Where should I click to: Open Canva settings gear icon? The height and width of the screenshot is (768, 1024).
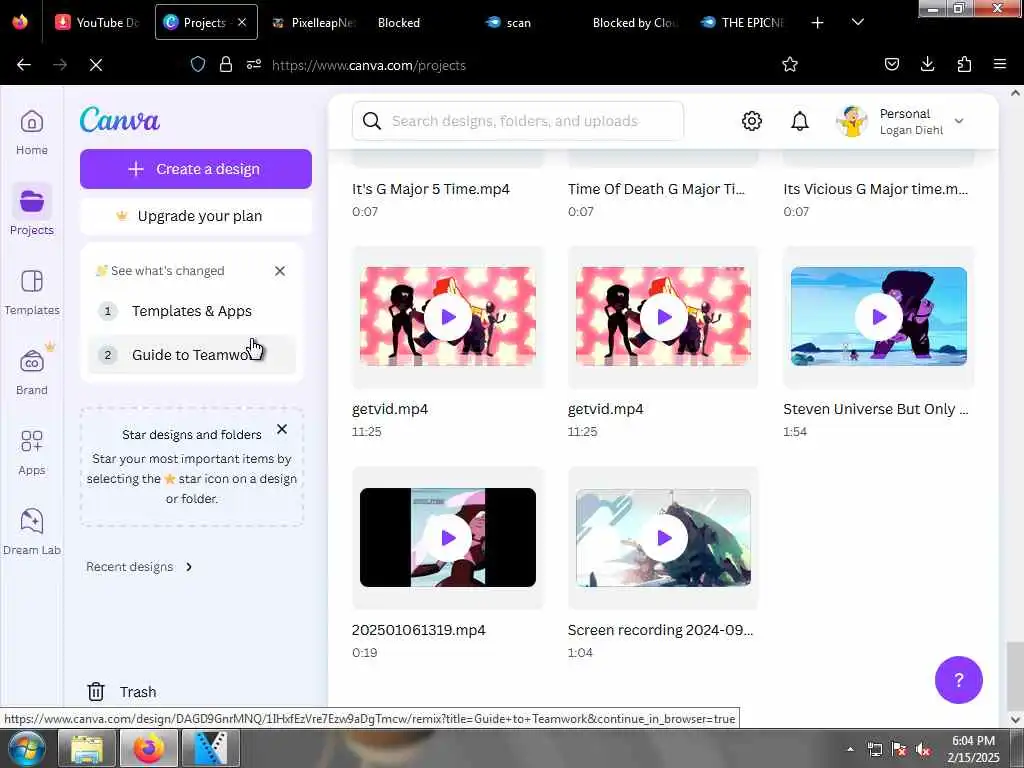click(752, 121)
